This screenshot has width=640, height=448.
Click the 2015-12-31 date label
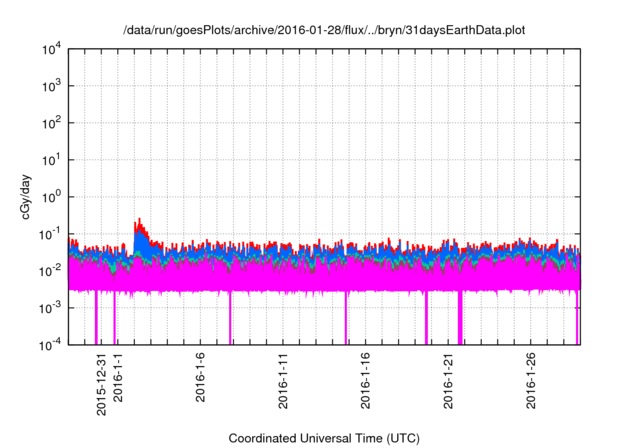click(x=101, y=384)
